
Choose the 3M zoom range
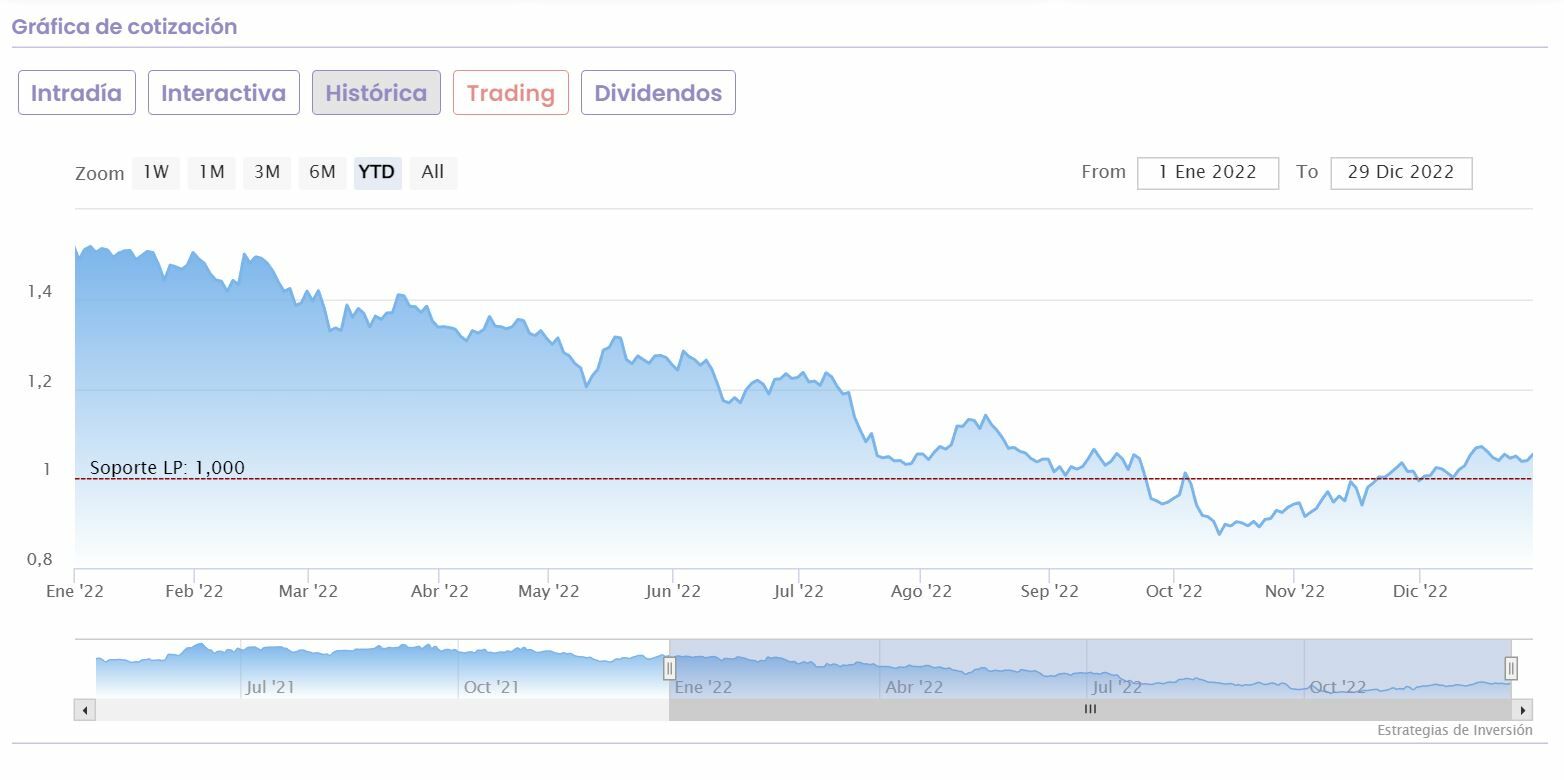tap(266, 172)
